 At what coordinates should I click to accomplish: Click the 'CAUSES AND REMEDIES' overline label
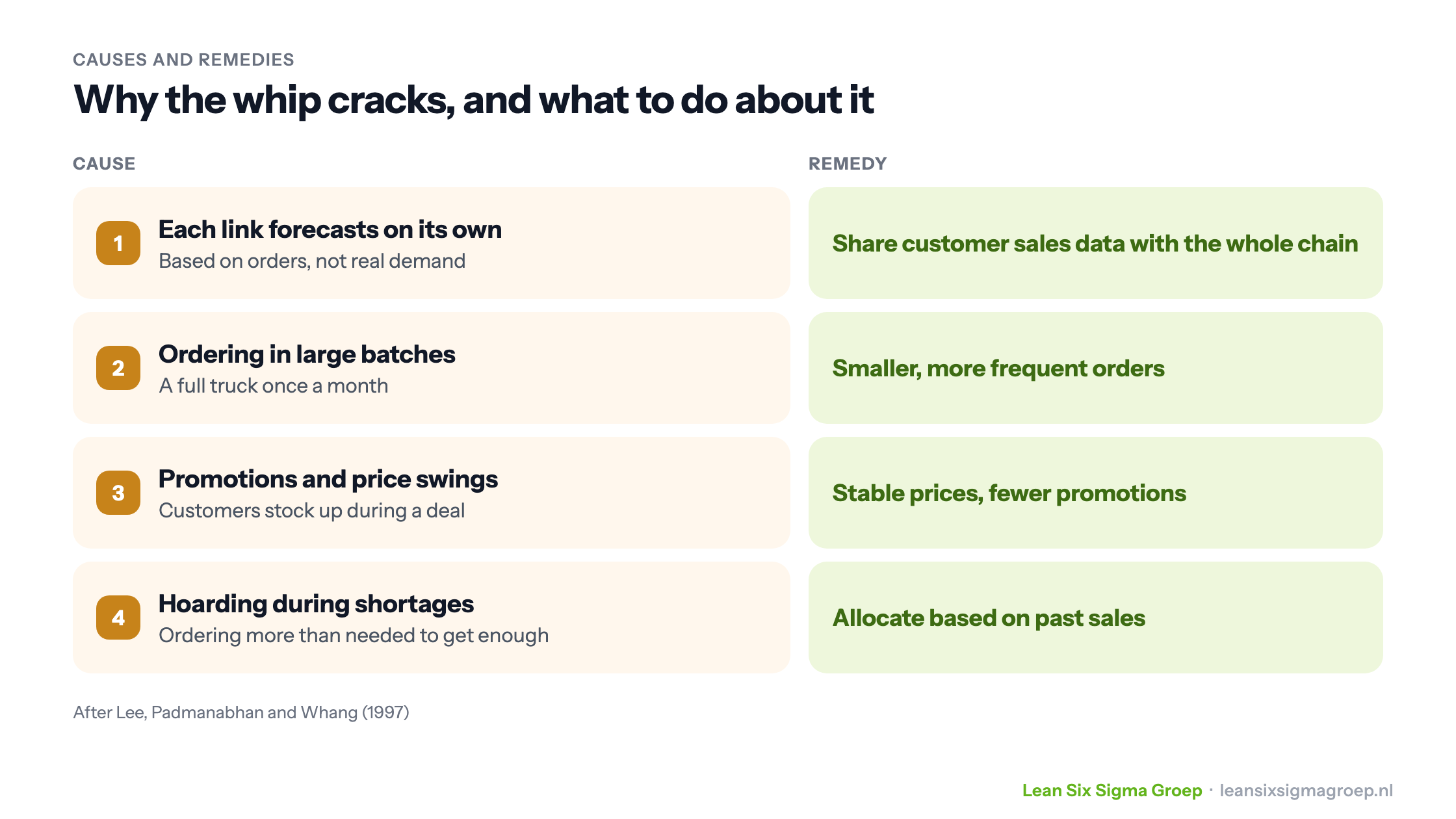183,60
